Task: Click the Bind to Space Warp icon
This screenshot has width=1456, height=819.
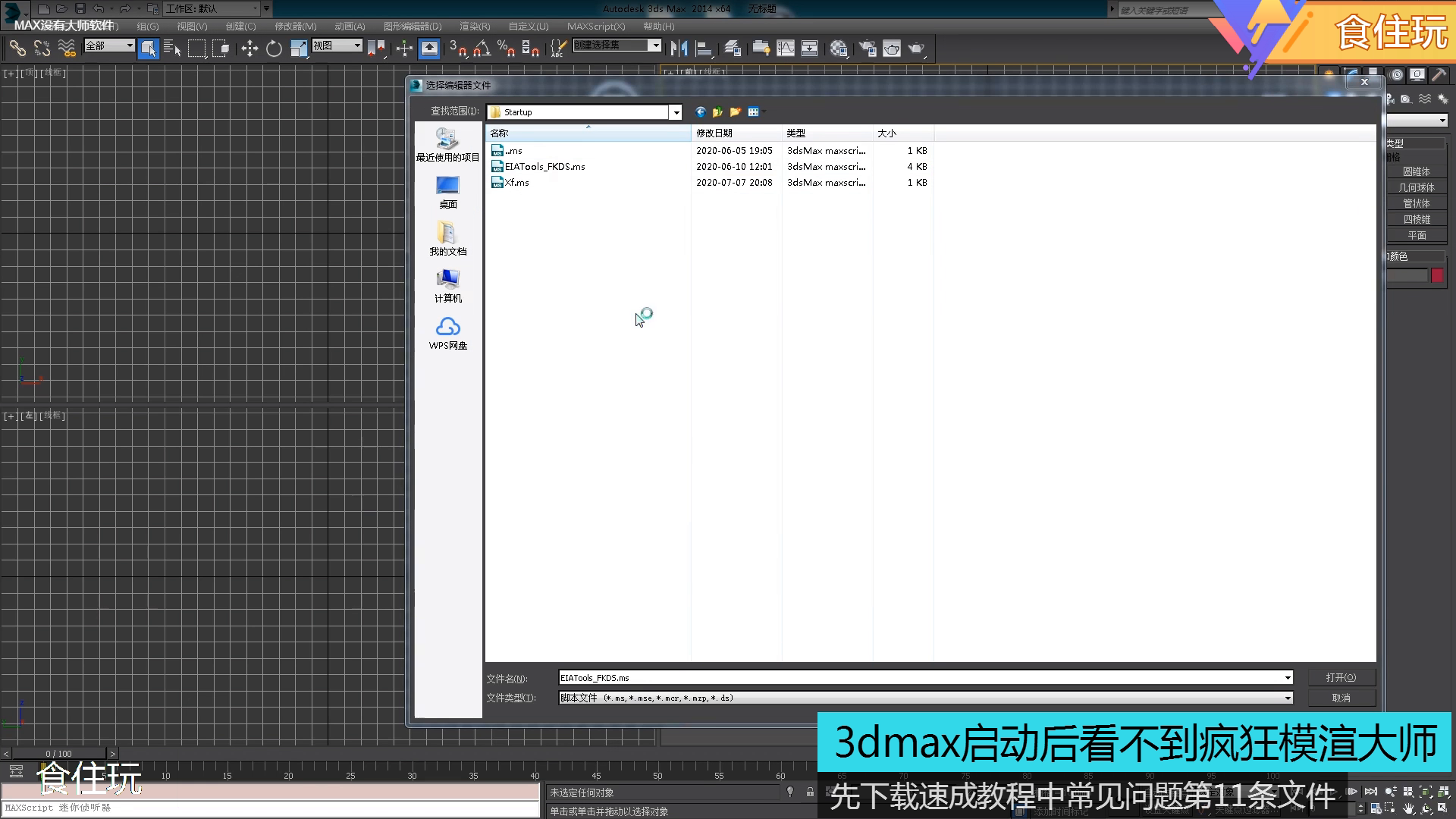Action: tap(67, 49)
